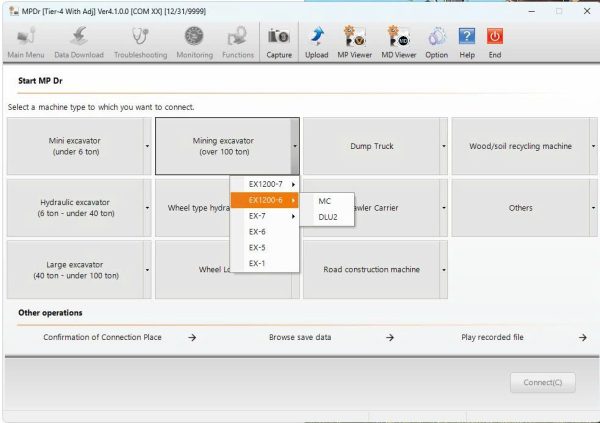Select the highlighted EX1200-6 menu entry
This screenshot has height=423, width=600.
pyautogui.click(x=264, y=200)
